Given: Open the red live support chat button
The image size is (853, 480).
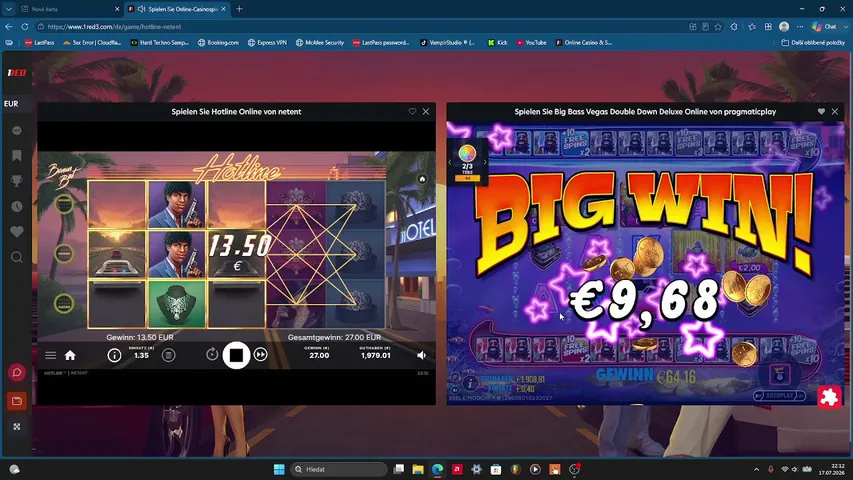Looking at the screenshot, I should coord(17,373).
